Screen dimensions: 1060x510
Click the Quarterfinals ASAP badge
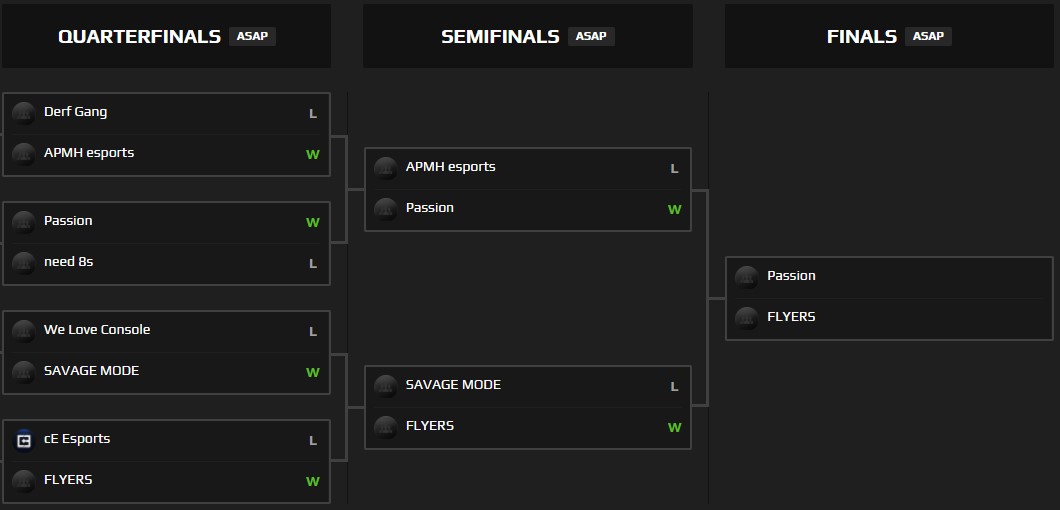click(x=252, y=36)
